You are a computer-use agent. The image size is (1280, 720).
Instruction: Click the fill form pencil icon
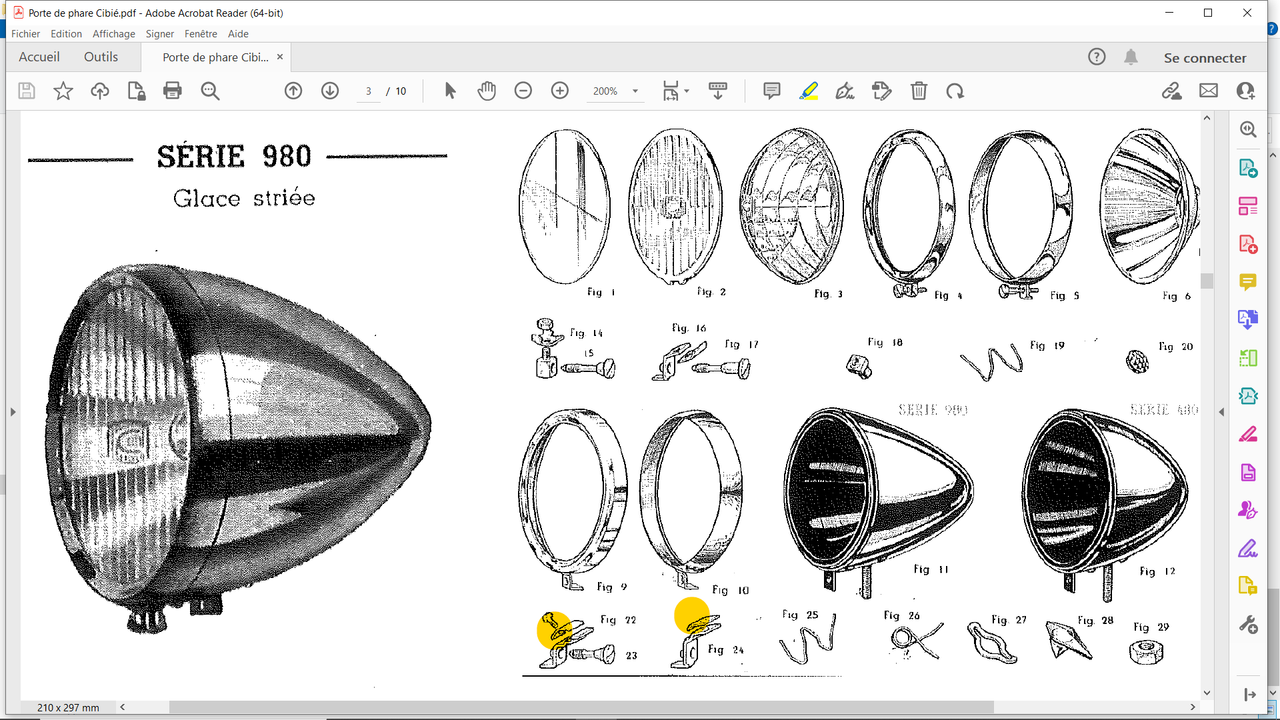(882, 91)
